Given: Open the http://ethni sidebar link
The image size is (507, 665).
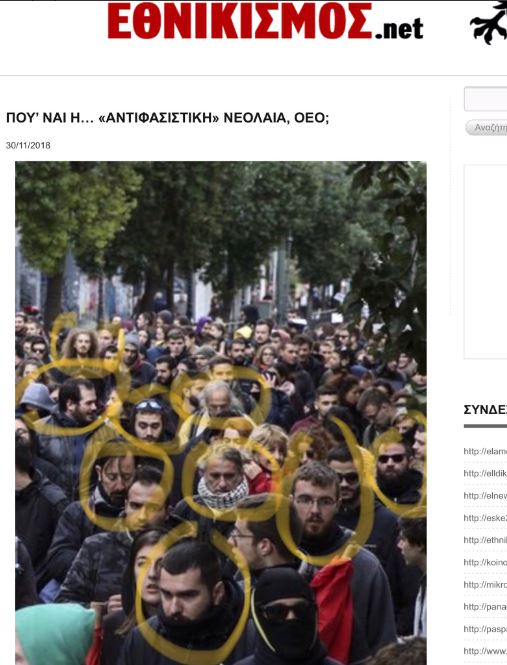Looking at the screenshot, I should click(485, 540).
